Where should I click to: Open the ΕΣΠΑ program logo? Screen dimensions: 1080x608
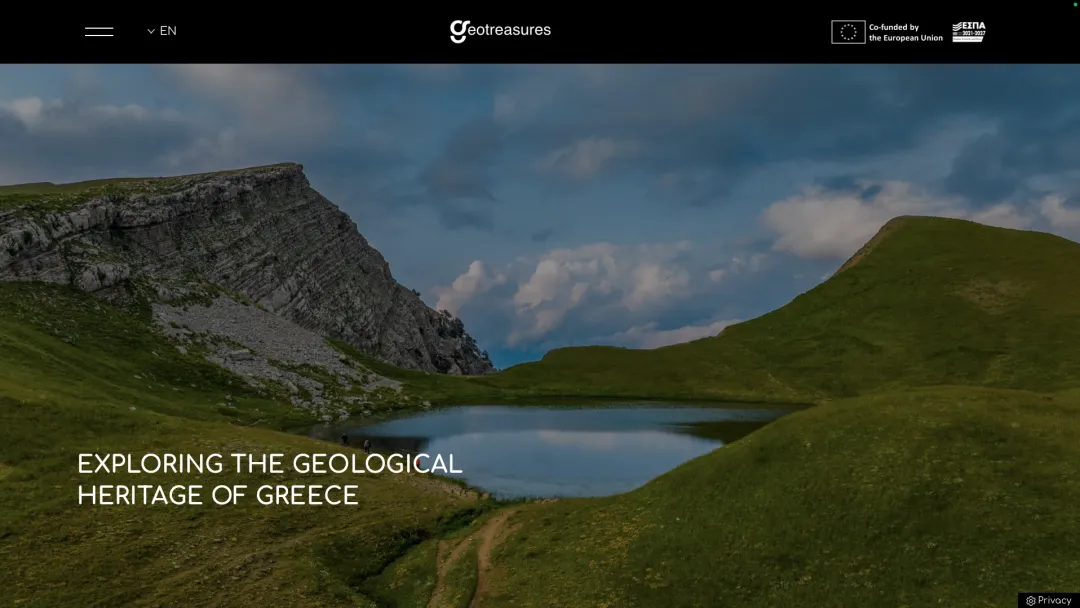tap(968, 26)
